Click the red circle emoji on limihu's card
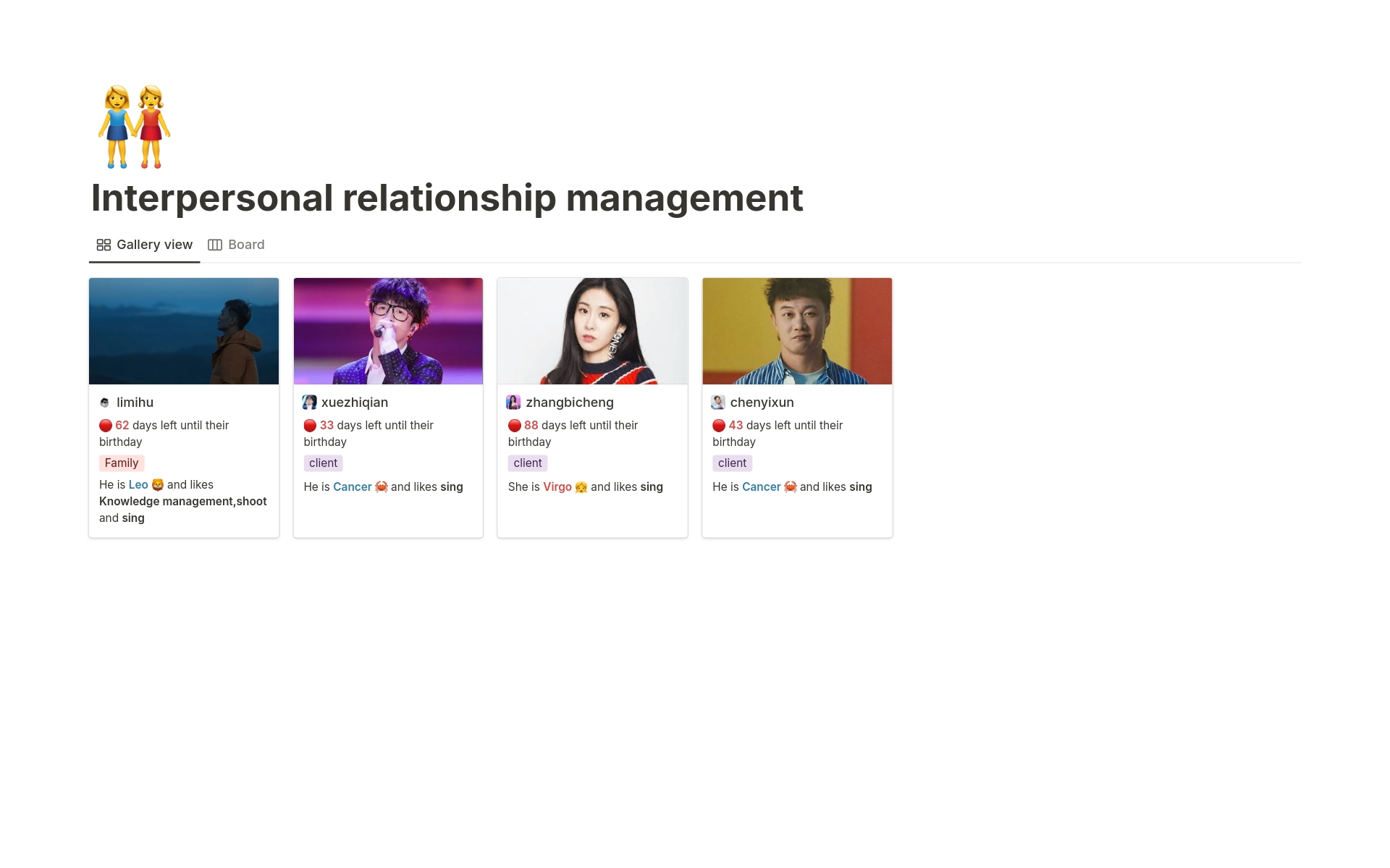1390x868 pixels. click(x=104, y=425)
